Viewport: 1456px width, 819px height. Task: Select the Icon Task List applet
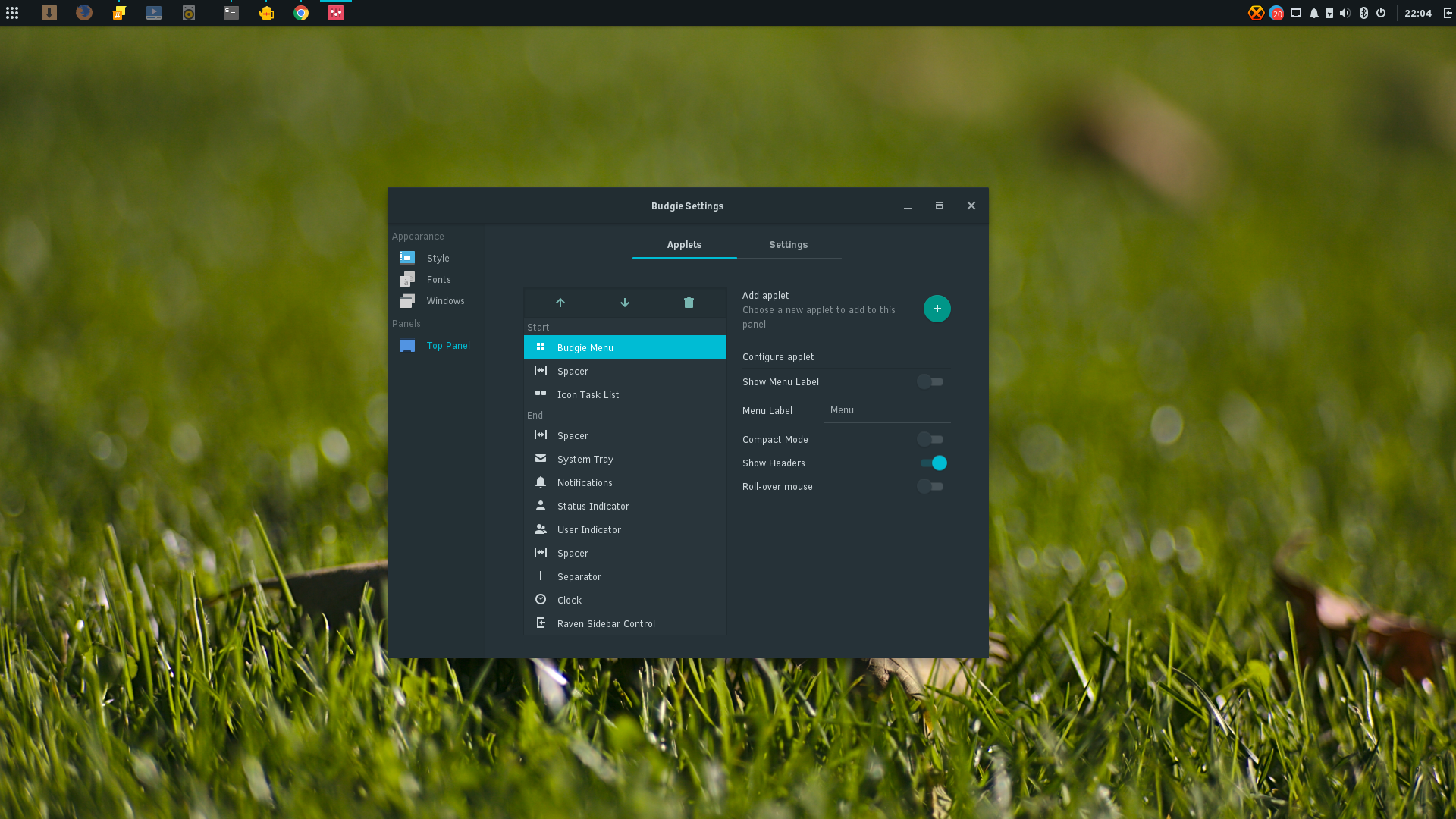pyautogui.click(x=625, y=394)
